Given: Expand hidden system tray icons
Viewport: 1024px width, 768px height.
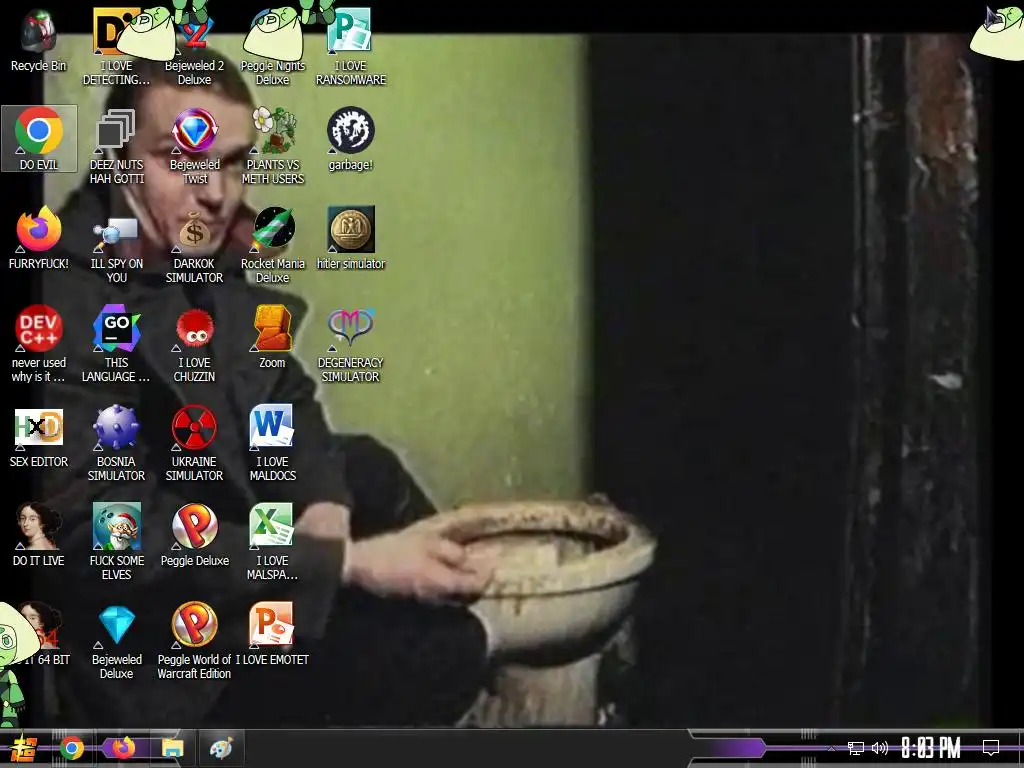Looking at the screenshot, I should [831, 748].
